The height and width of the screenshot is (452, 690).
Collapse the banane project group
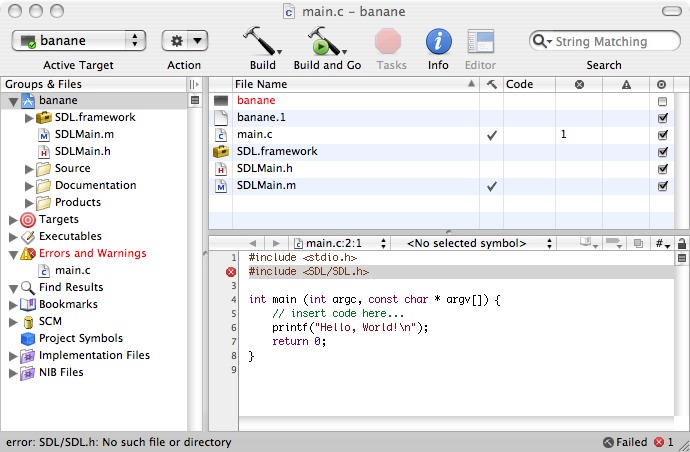click(x=13, y=102)
